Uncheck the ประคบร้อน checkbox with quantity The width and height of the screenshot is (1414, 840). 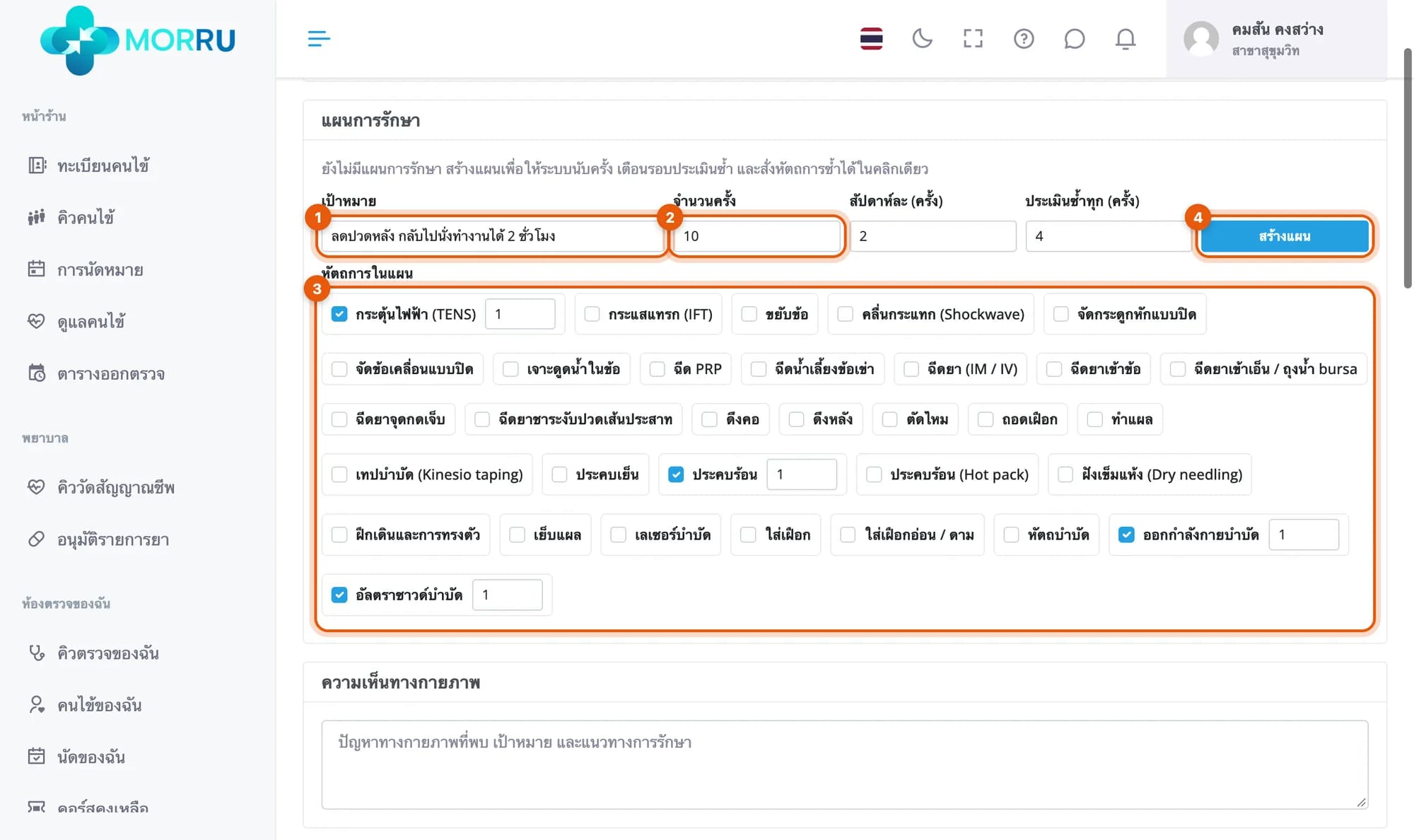676,474
